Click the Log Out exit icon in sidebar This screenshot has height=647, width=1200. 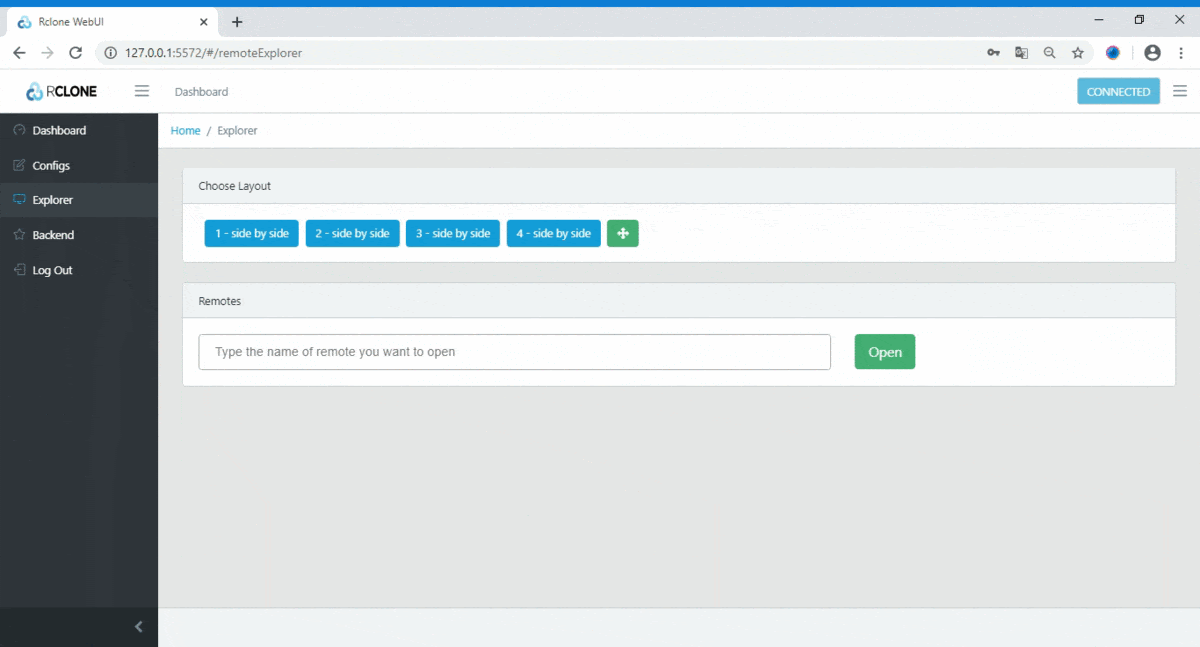click(19, 270)
